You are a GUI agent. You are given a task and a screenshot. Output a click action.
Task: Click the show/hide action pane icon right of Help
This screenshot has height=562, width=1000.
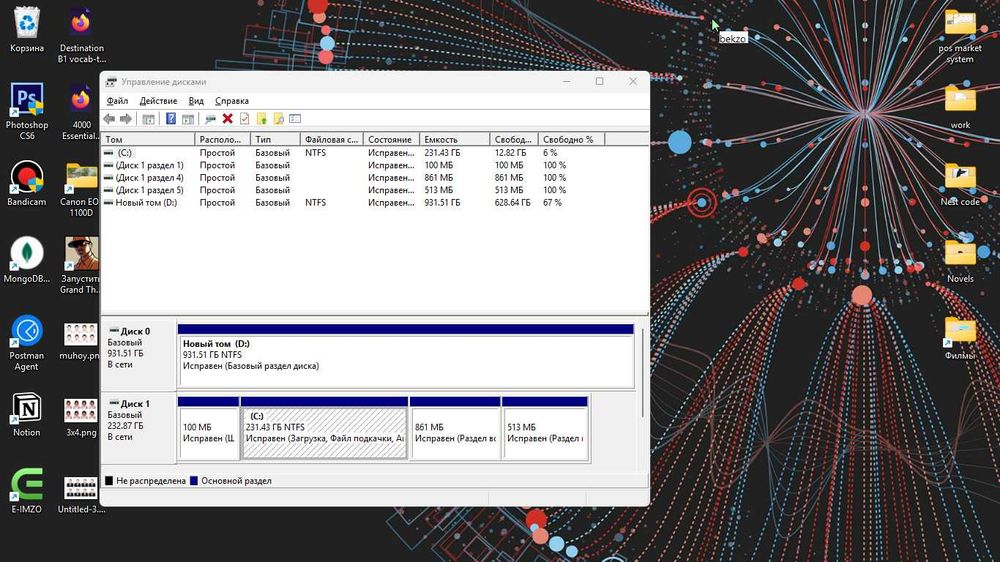click(x=188, y=119)
